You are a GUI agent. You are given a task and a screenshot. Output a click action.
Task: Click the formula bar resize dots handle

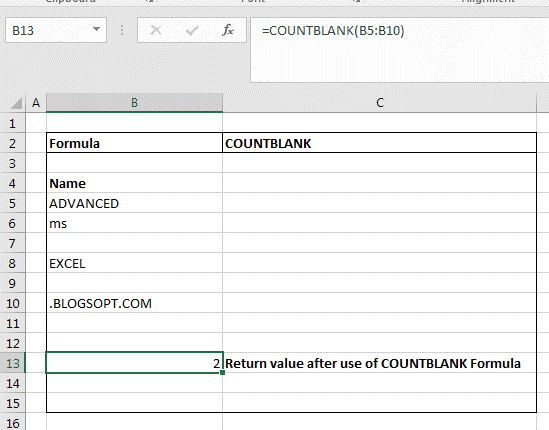[x=122, y=30]
